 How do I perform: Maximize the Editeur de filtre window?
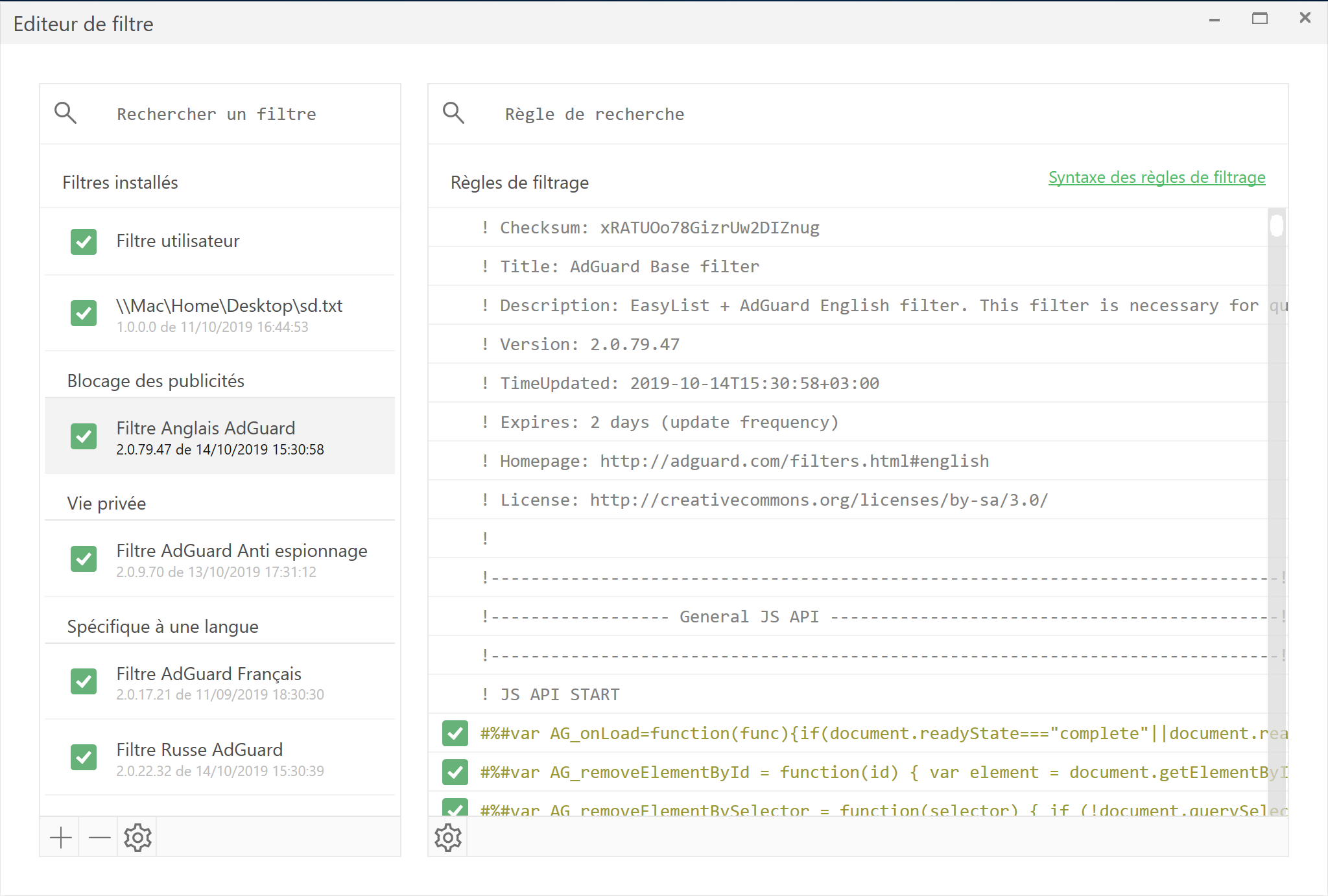click(x=1259, y=19)
